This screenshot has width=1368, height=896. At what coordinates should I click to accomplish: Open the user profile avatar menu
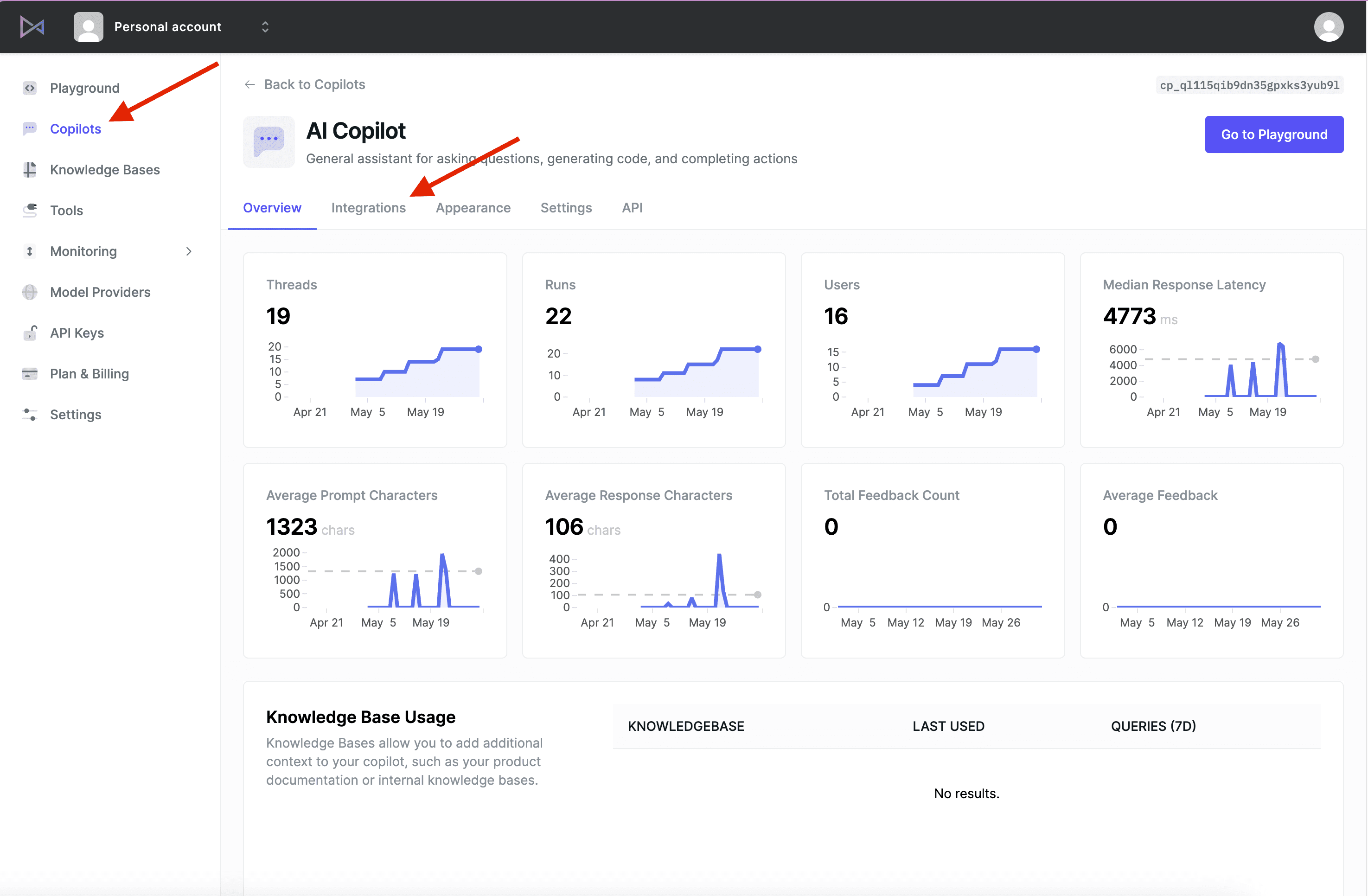(1328, 26)
